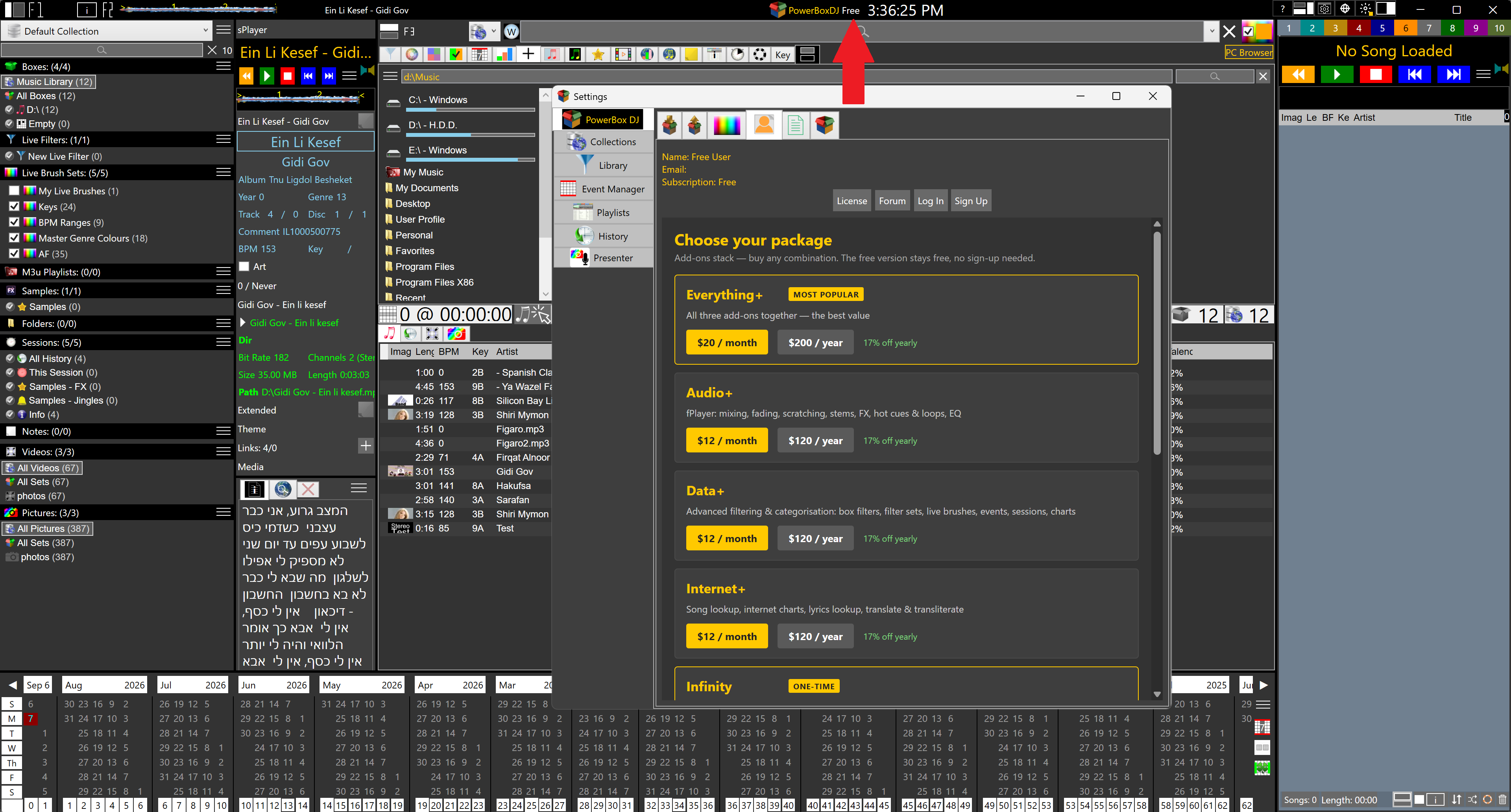Open the menu beside d:\Music path

390,76
